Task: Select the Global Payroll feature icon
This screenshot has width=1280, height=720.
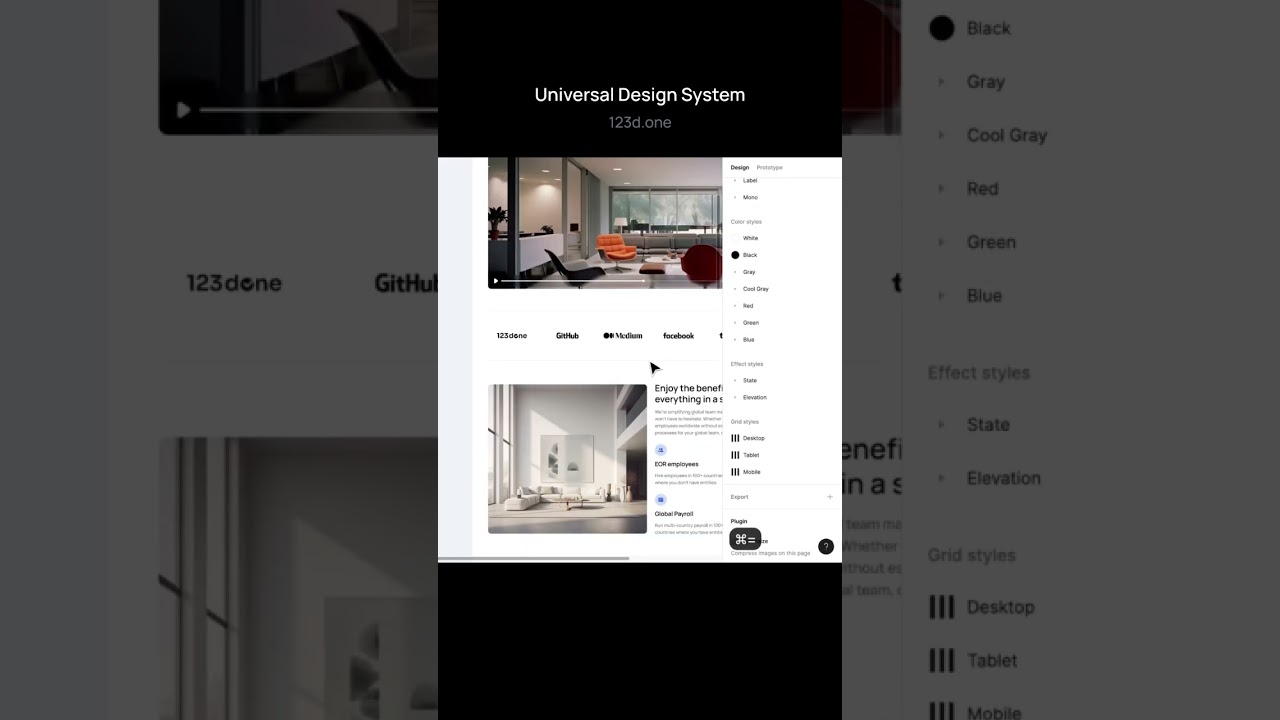Action: point(660,499)
